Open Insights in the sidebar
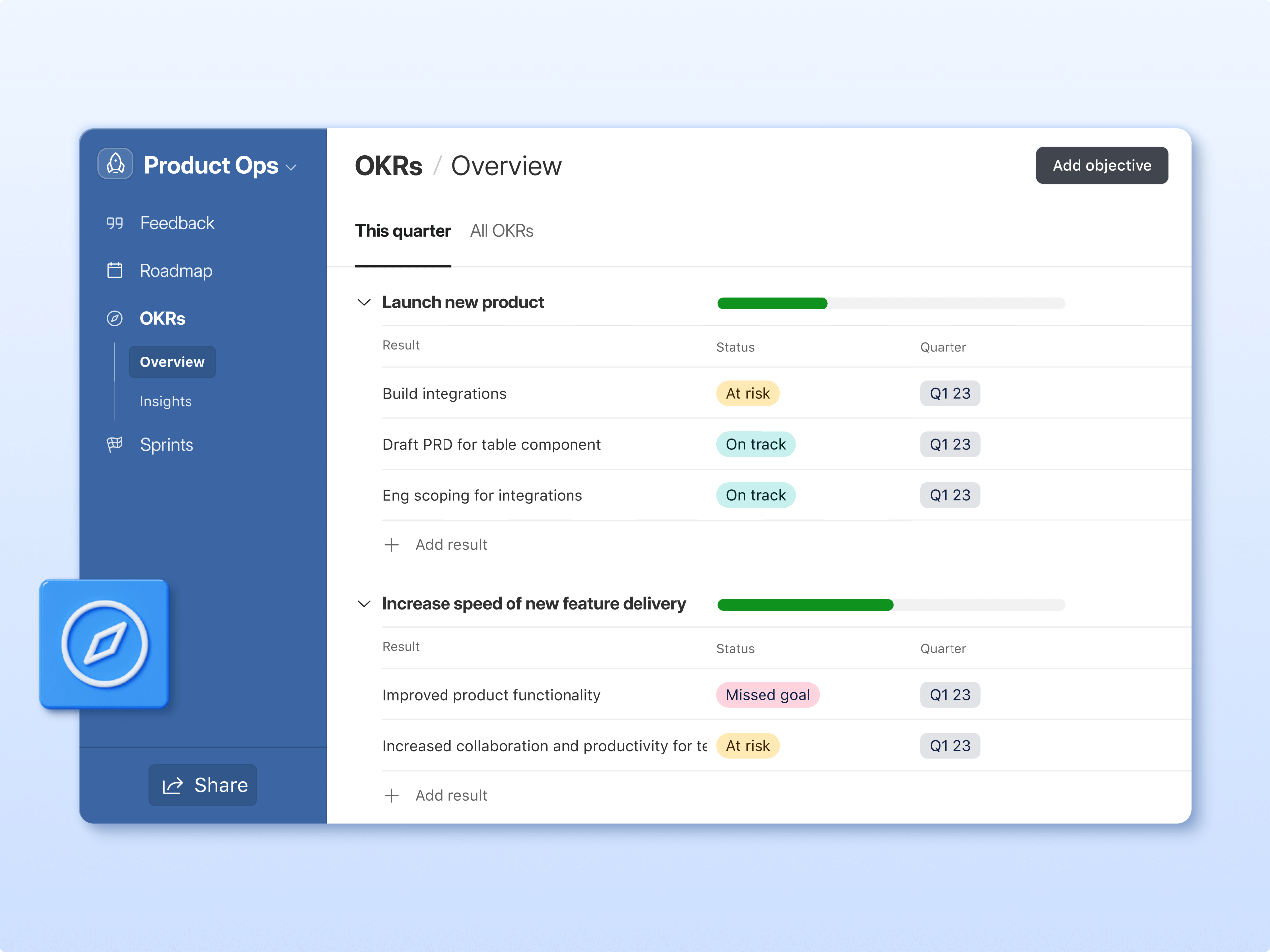The image size is (1270, 952). coord(165,401)
